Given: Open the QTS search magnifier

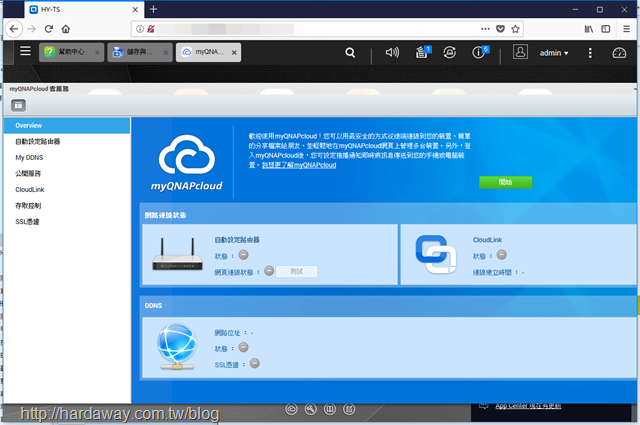Looking at the screenshot, I should [350, 53].
